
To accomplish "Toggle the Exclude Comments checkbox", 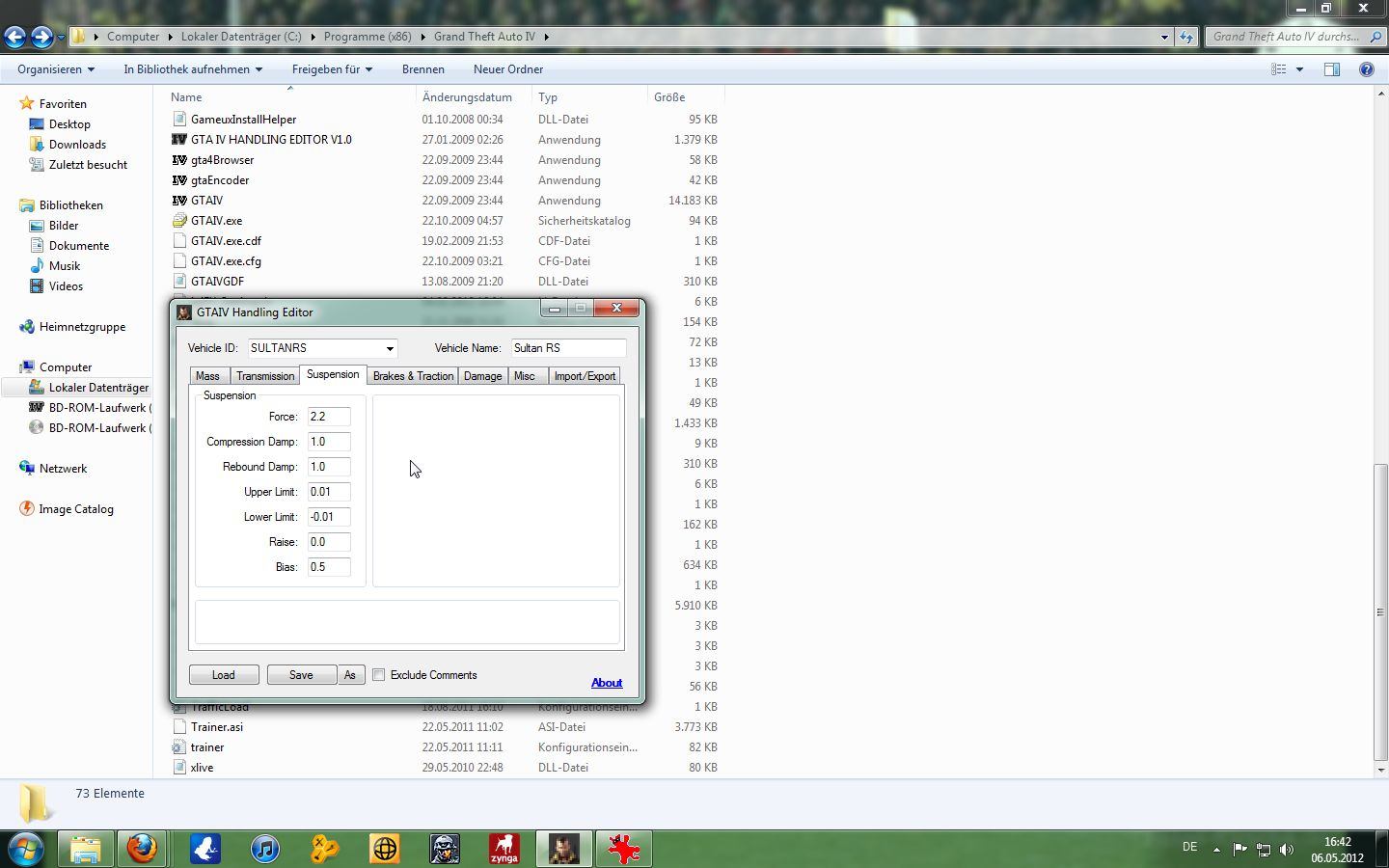I will pos(379,675).
